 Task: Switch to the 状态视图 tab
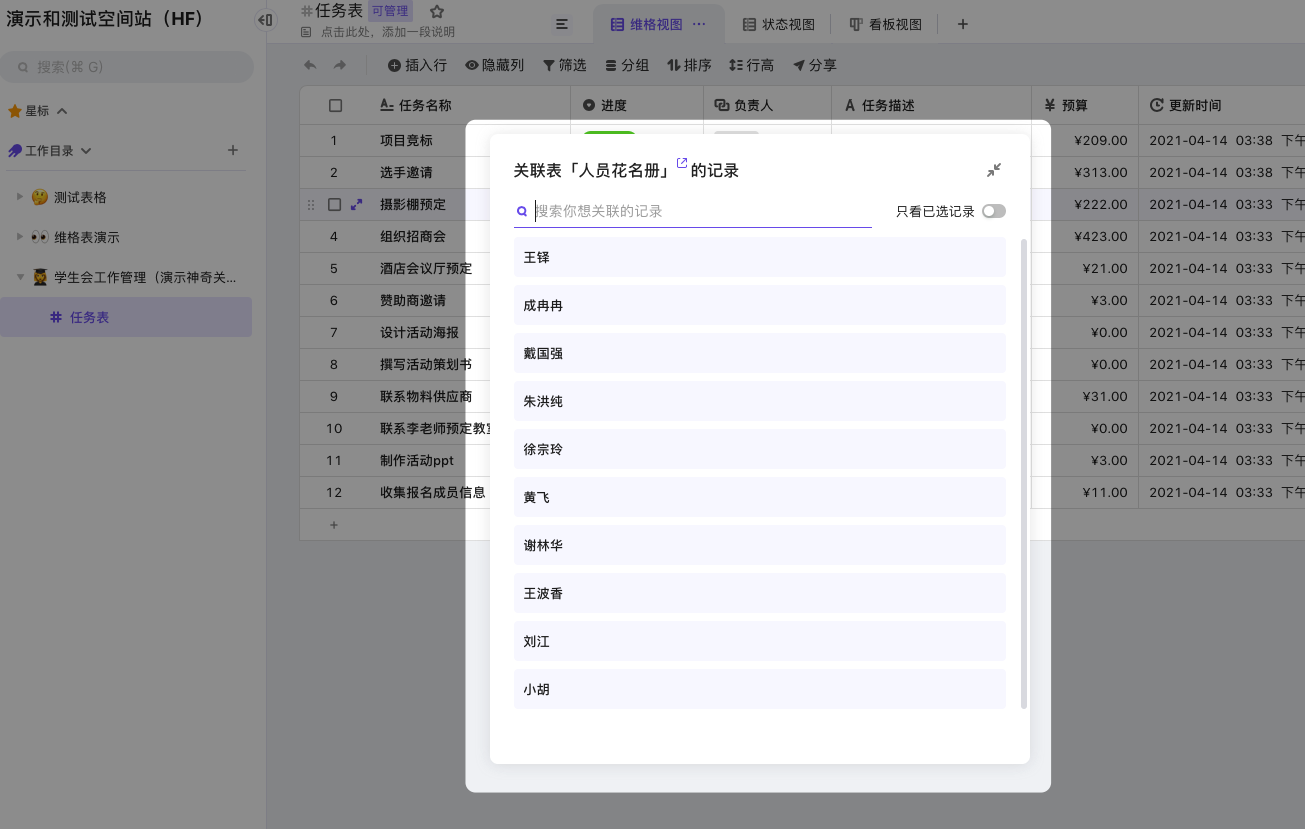tap(778, 24)
